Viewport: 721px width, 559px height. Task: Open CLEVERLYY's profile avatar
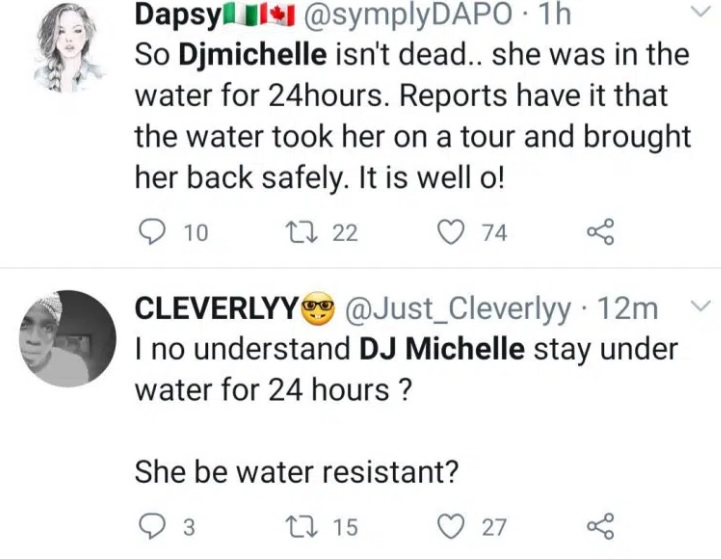coord(68,340)
